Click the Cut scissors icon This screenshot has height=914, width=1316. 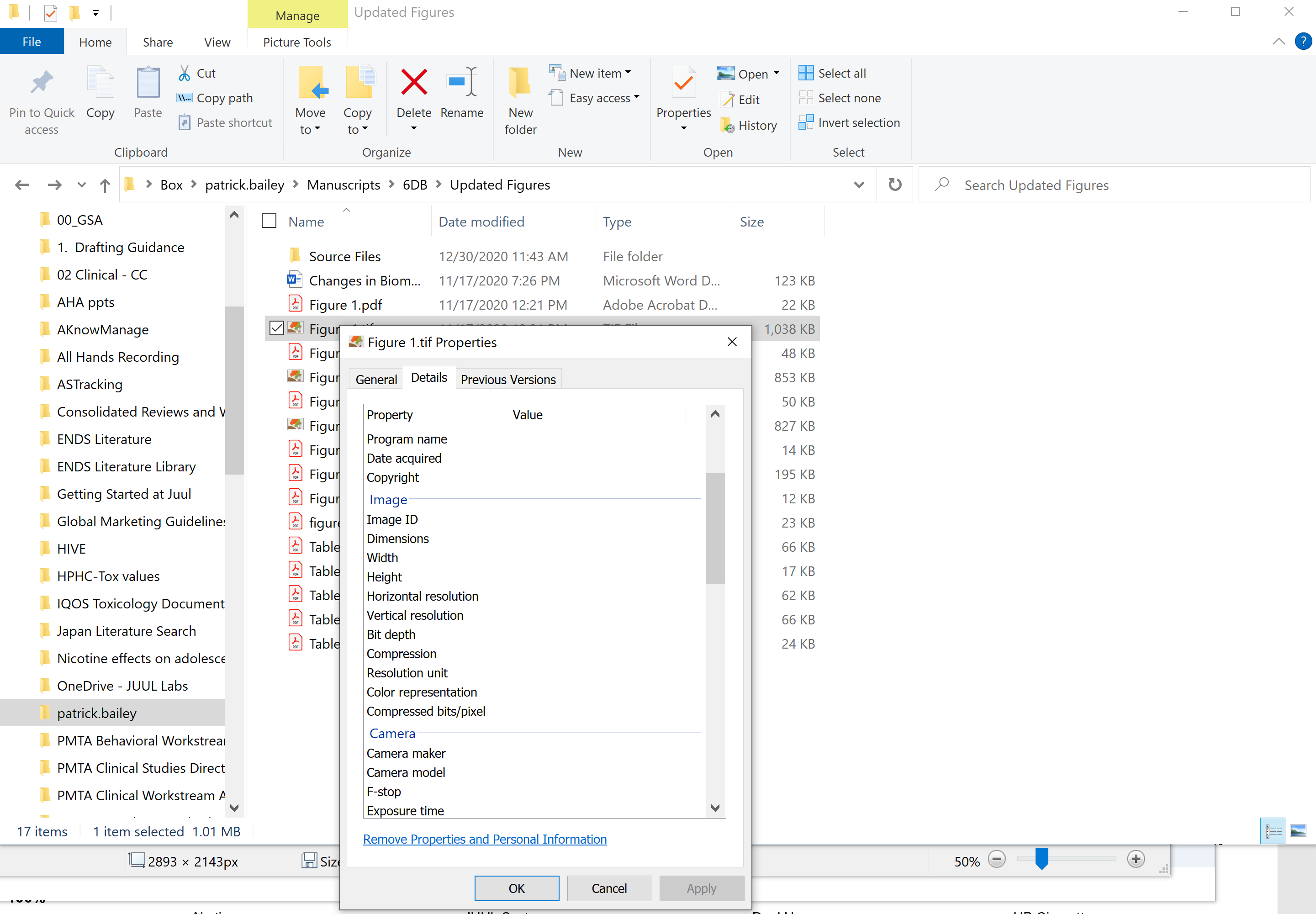pos(185,73)
